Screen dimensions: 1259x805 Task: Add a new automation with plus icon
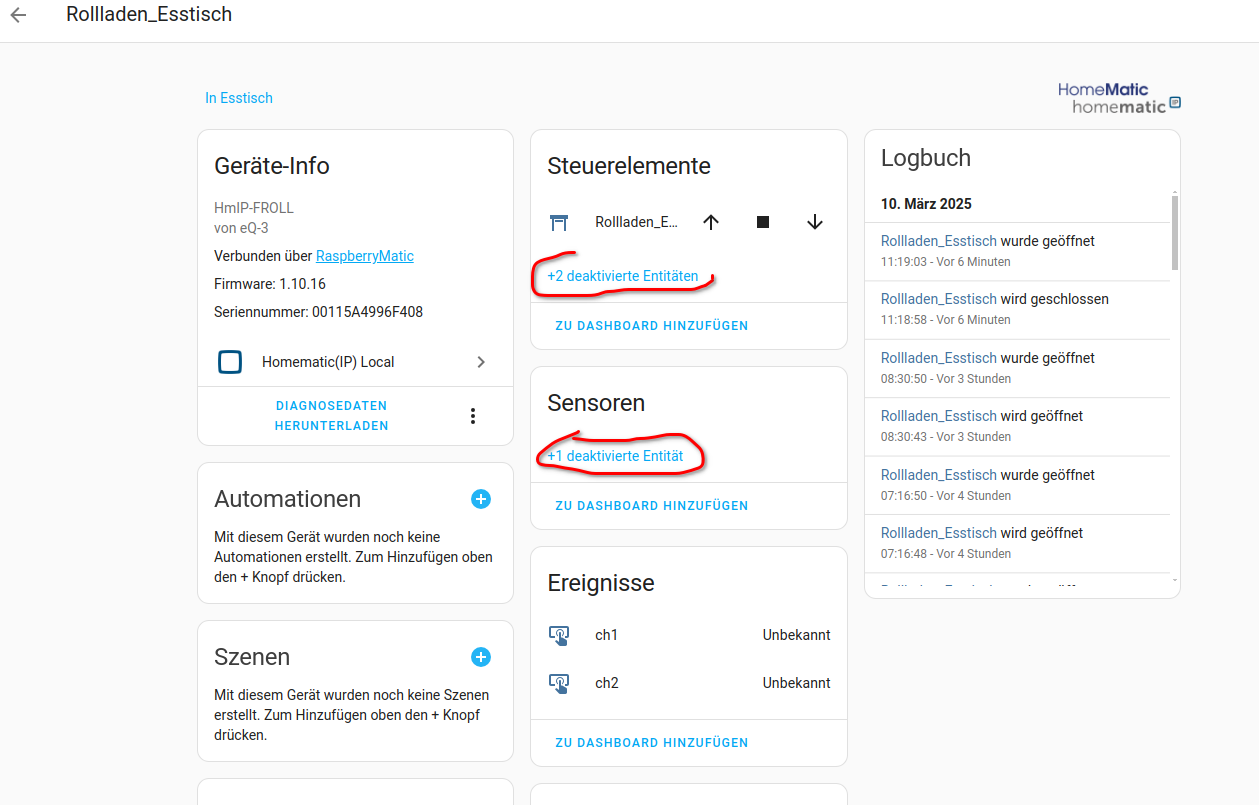click(x=481, y=498)
